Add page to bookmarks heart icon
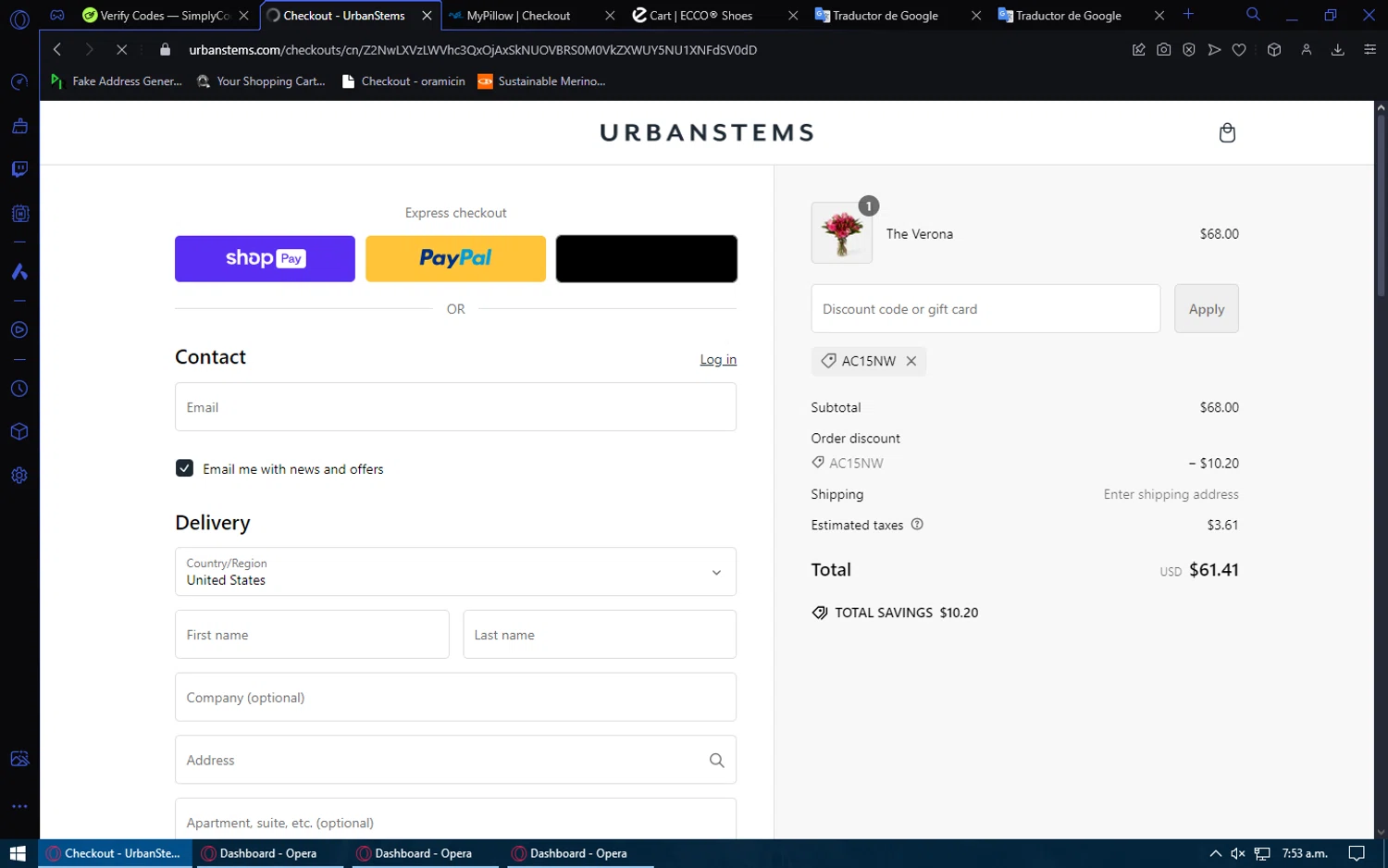This screenshot has height=868, width=1388. tap(1239, 50)
